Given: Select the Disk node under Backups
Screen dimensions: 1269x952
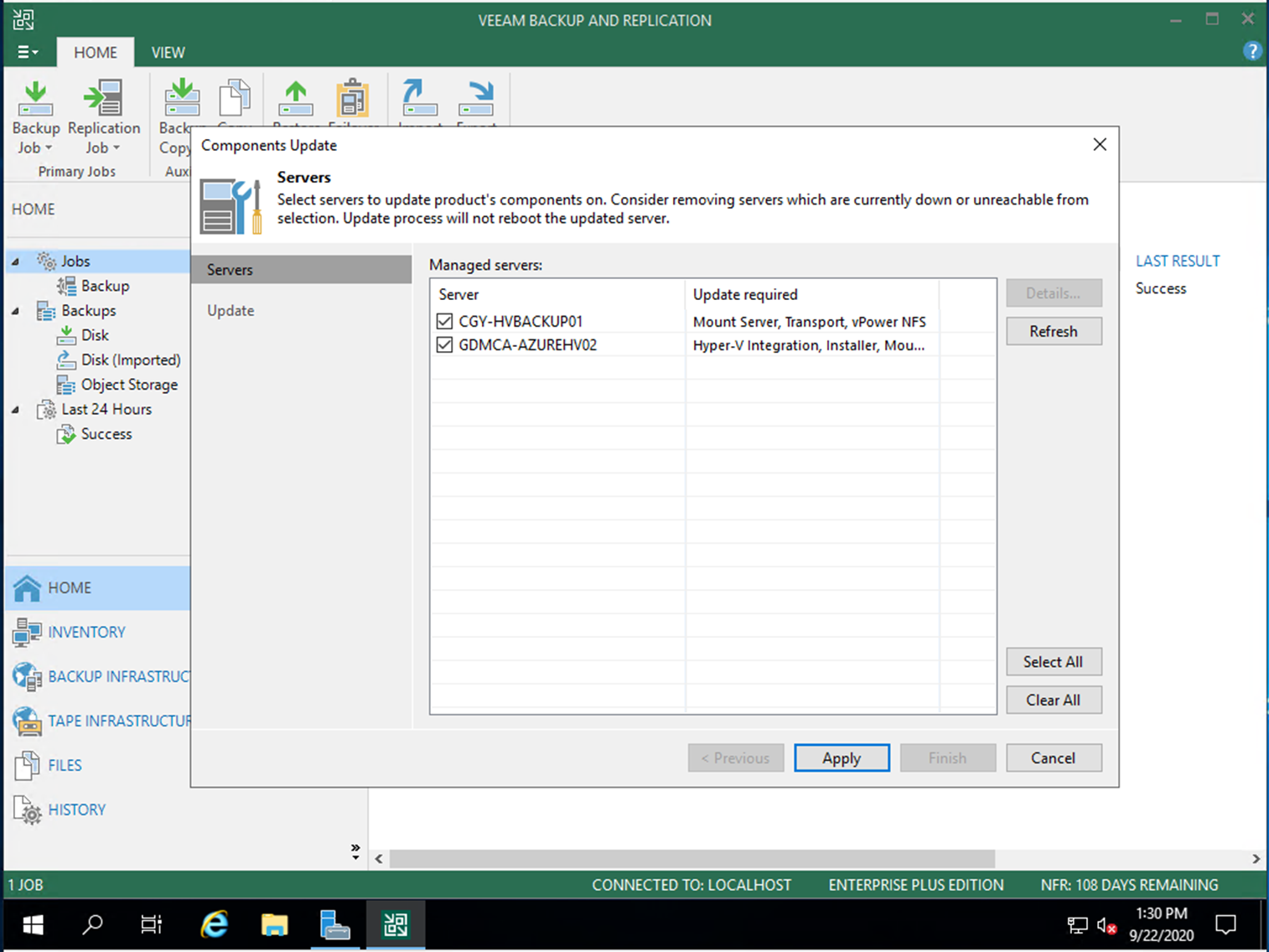Looking at the screenshot, I should (95, 335).
